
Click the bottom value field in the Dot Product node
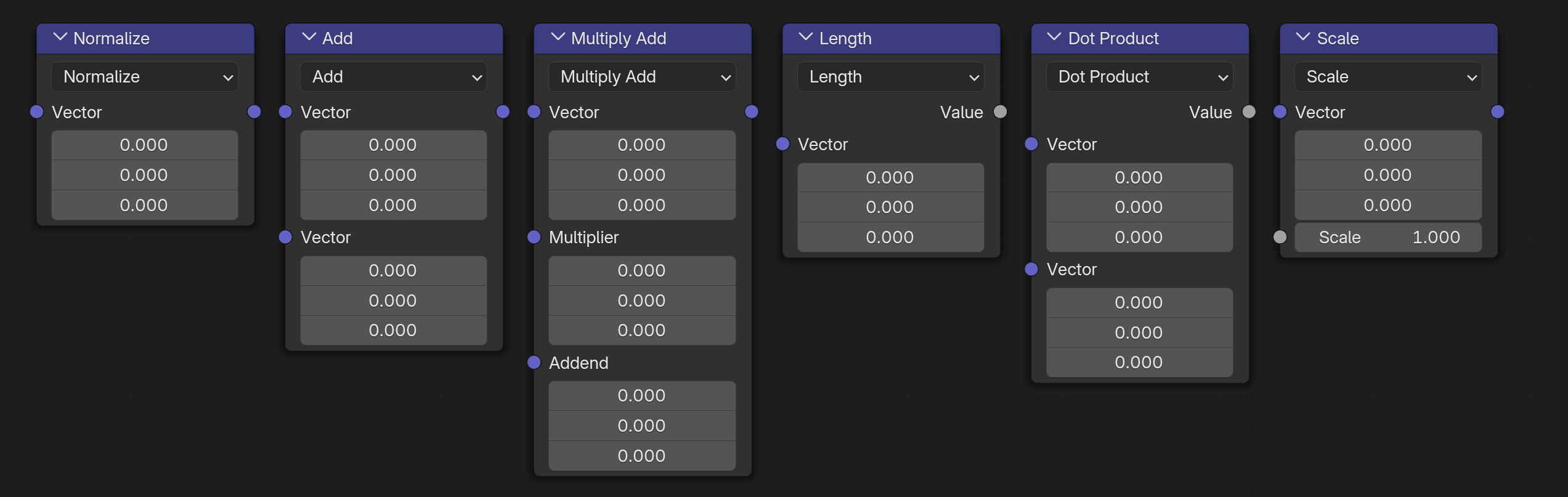click(x=1140, y=362)
